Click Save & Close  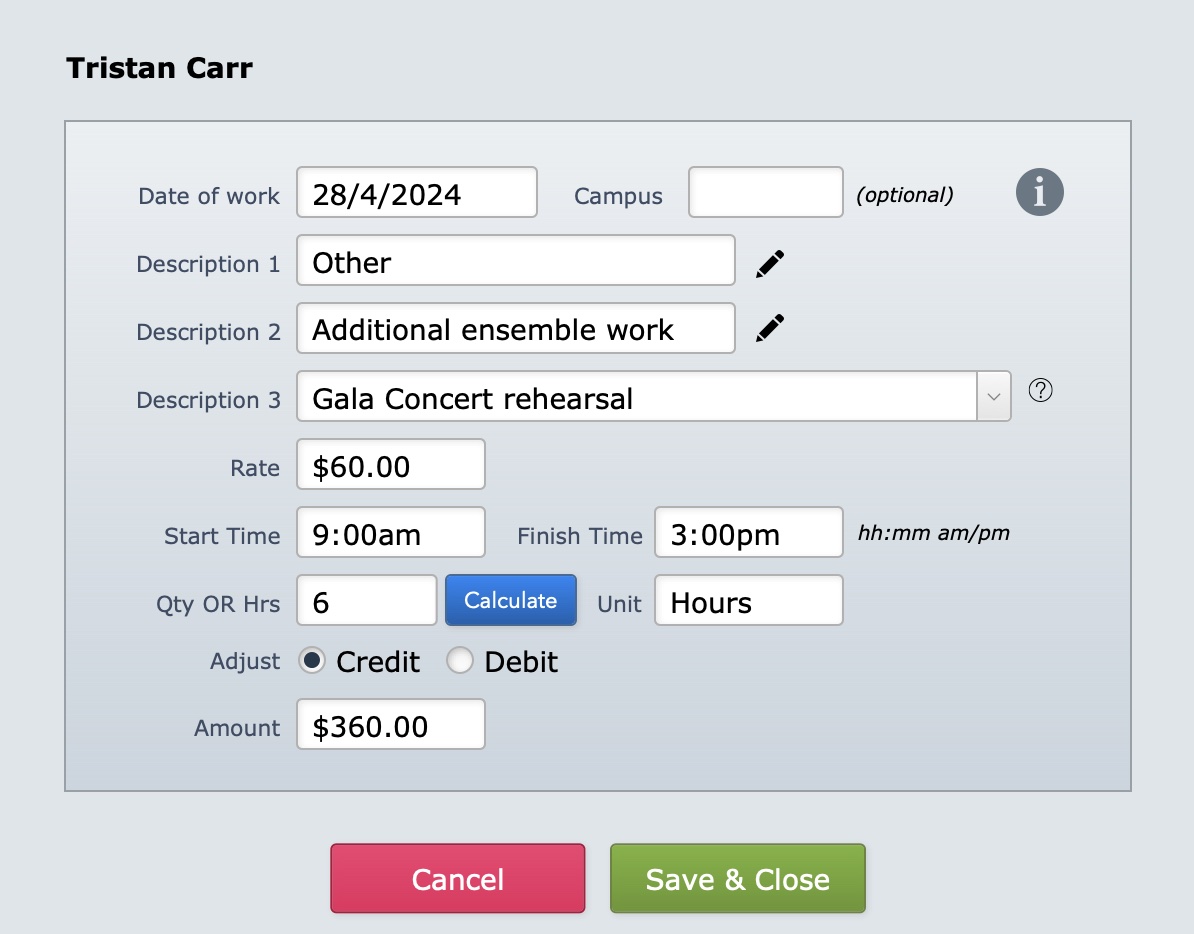(738, 878)
